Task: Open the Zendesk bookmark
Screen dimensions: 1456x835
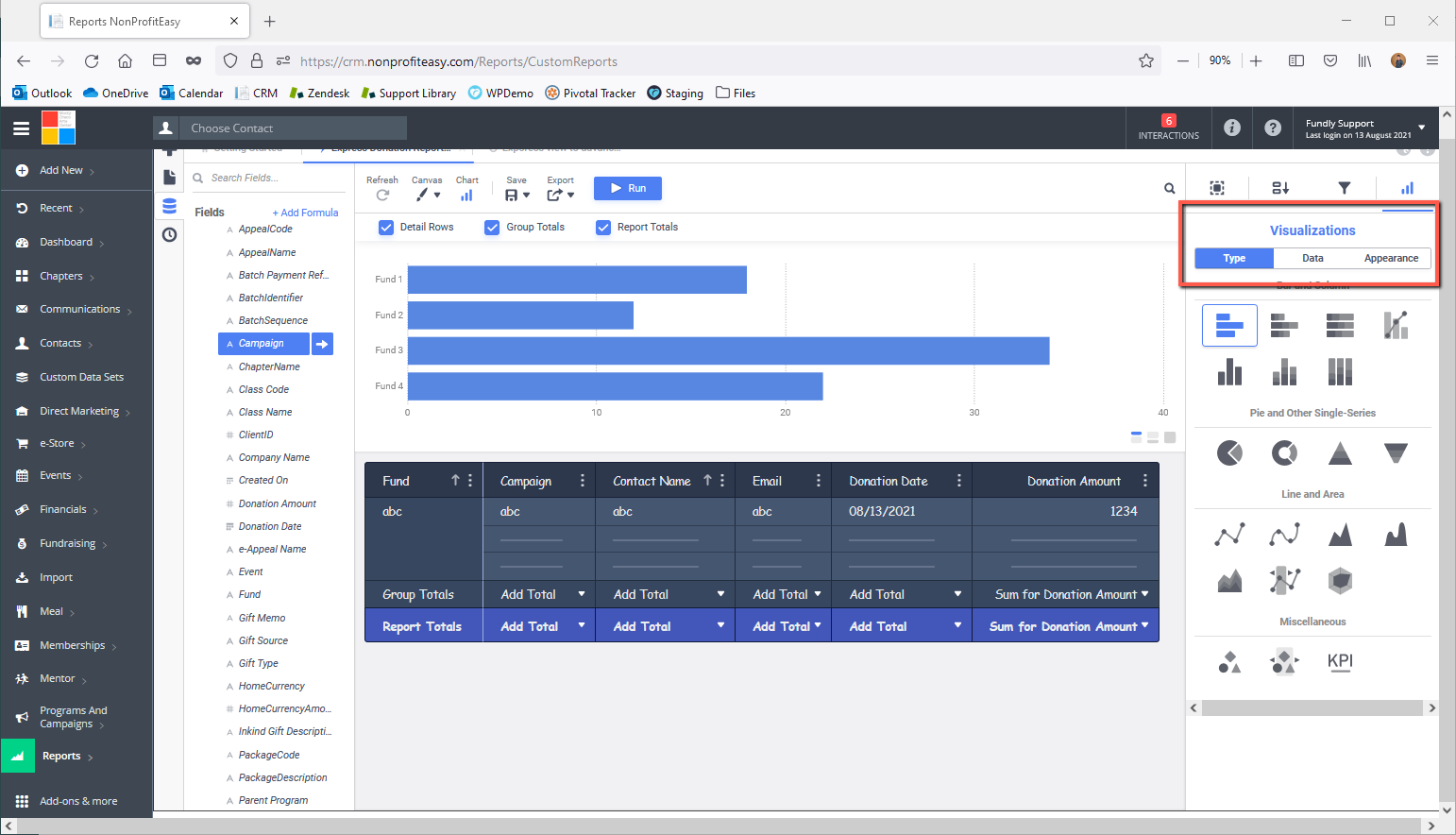Action: click(x=319, y=94)
